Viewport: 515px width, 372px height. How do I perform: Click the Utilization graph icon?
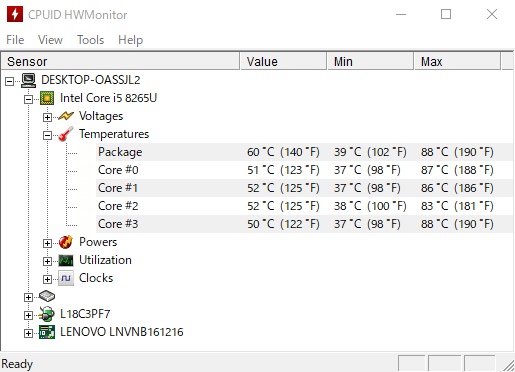[x=66, y=260]
